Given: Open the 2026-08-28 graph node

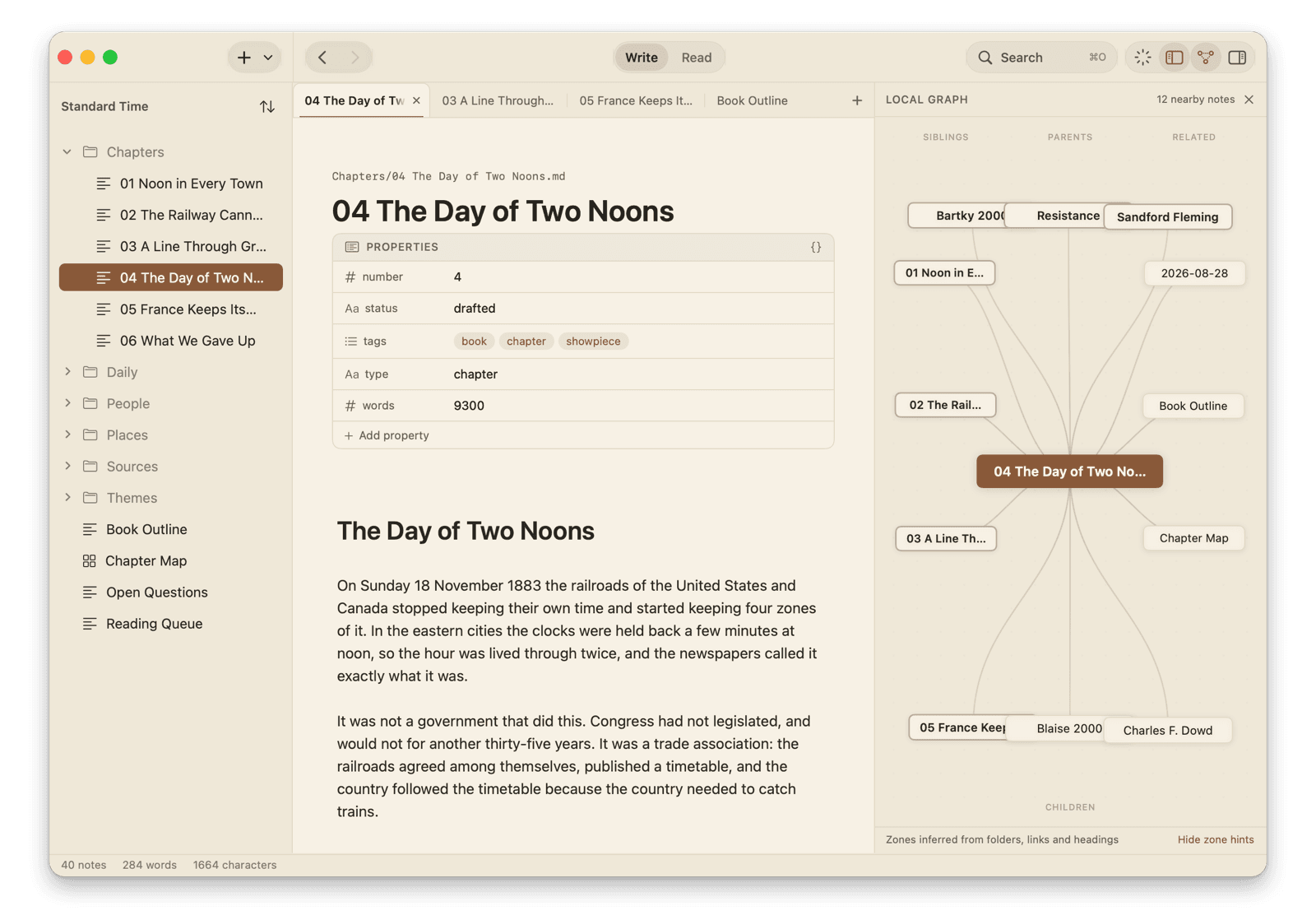Looking at the screenshot, I should click(x=1193, y=273).
